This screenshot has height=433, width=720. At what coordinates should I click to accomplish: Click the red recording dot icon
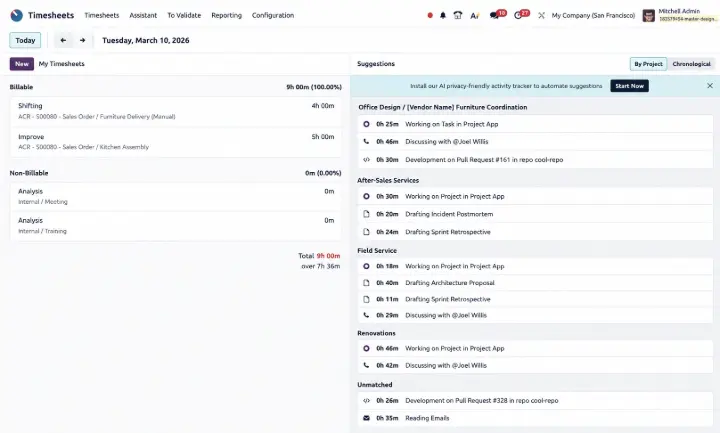[430, 15]
